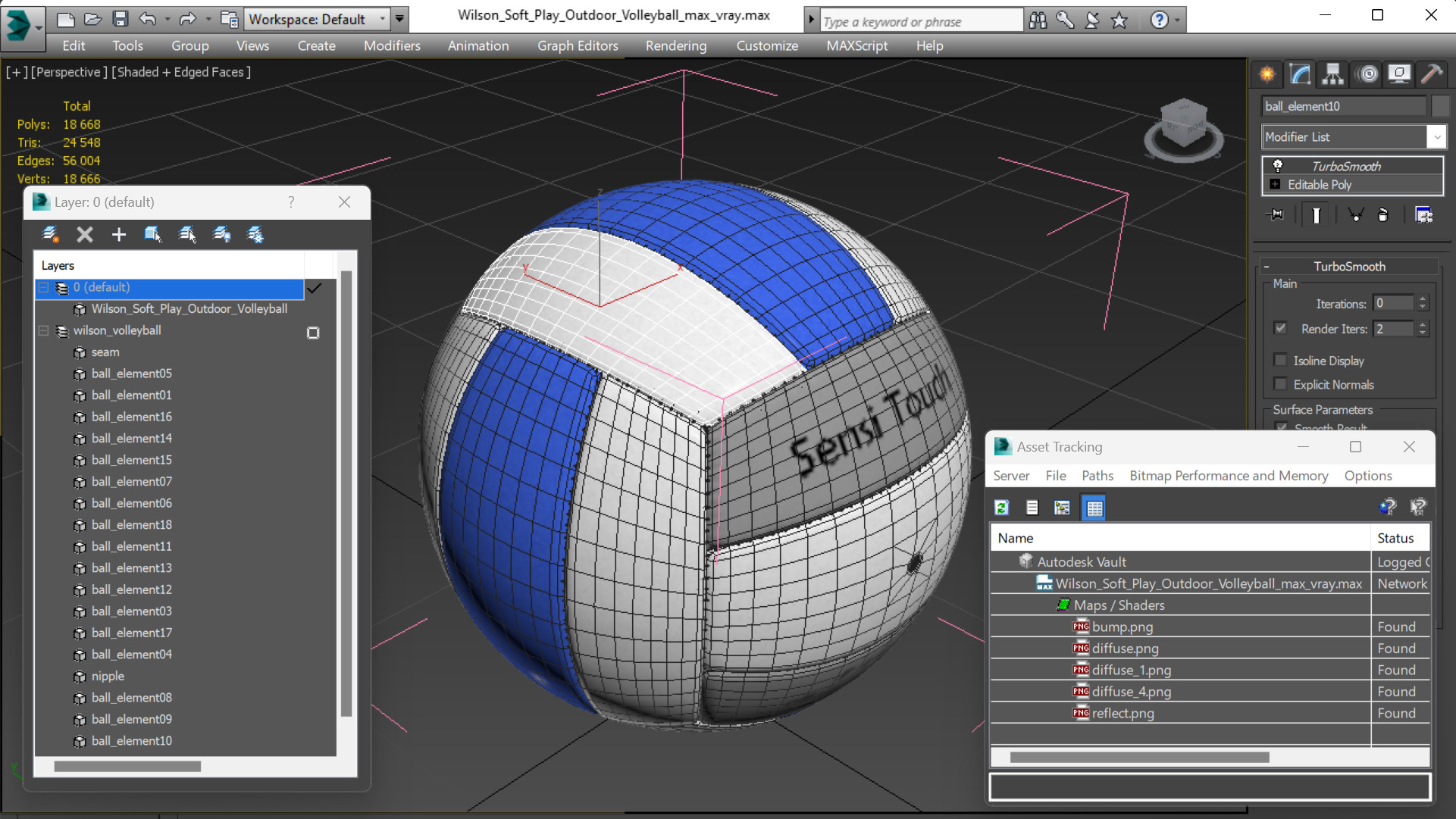
Task: Open the Graph Editors menu
Action: pyautogui.click(x=578, y=45)
